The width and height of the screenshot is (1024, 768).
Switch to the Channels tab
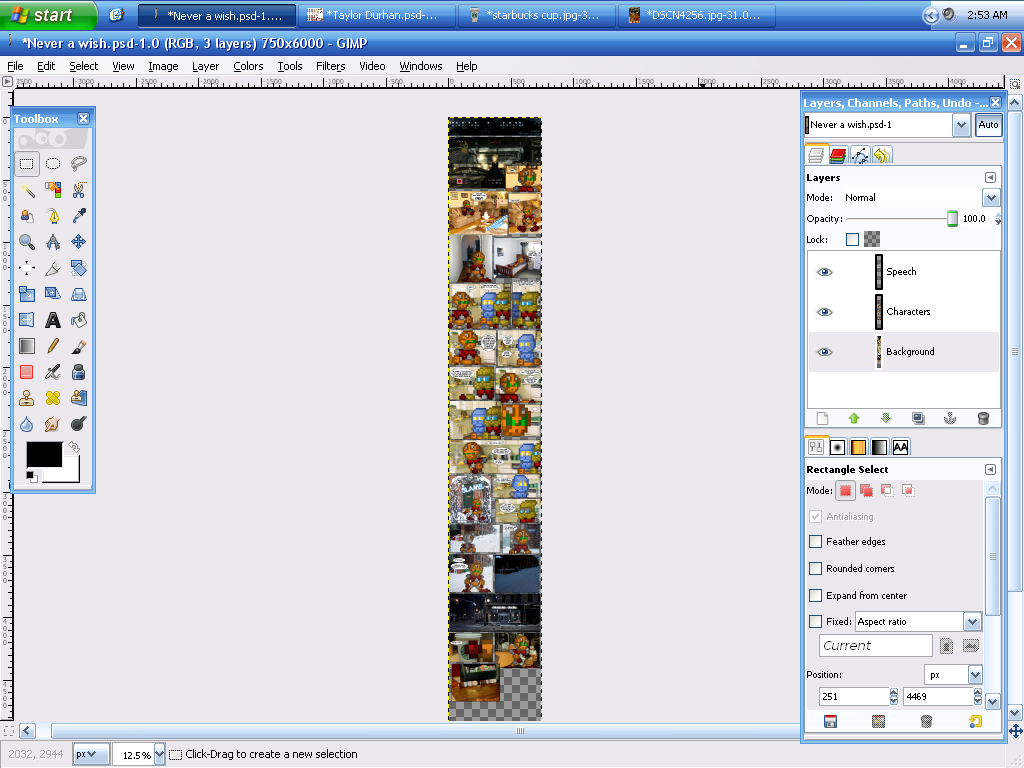[838, 155]
